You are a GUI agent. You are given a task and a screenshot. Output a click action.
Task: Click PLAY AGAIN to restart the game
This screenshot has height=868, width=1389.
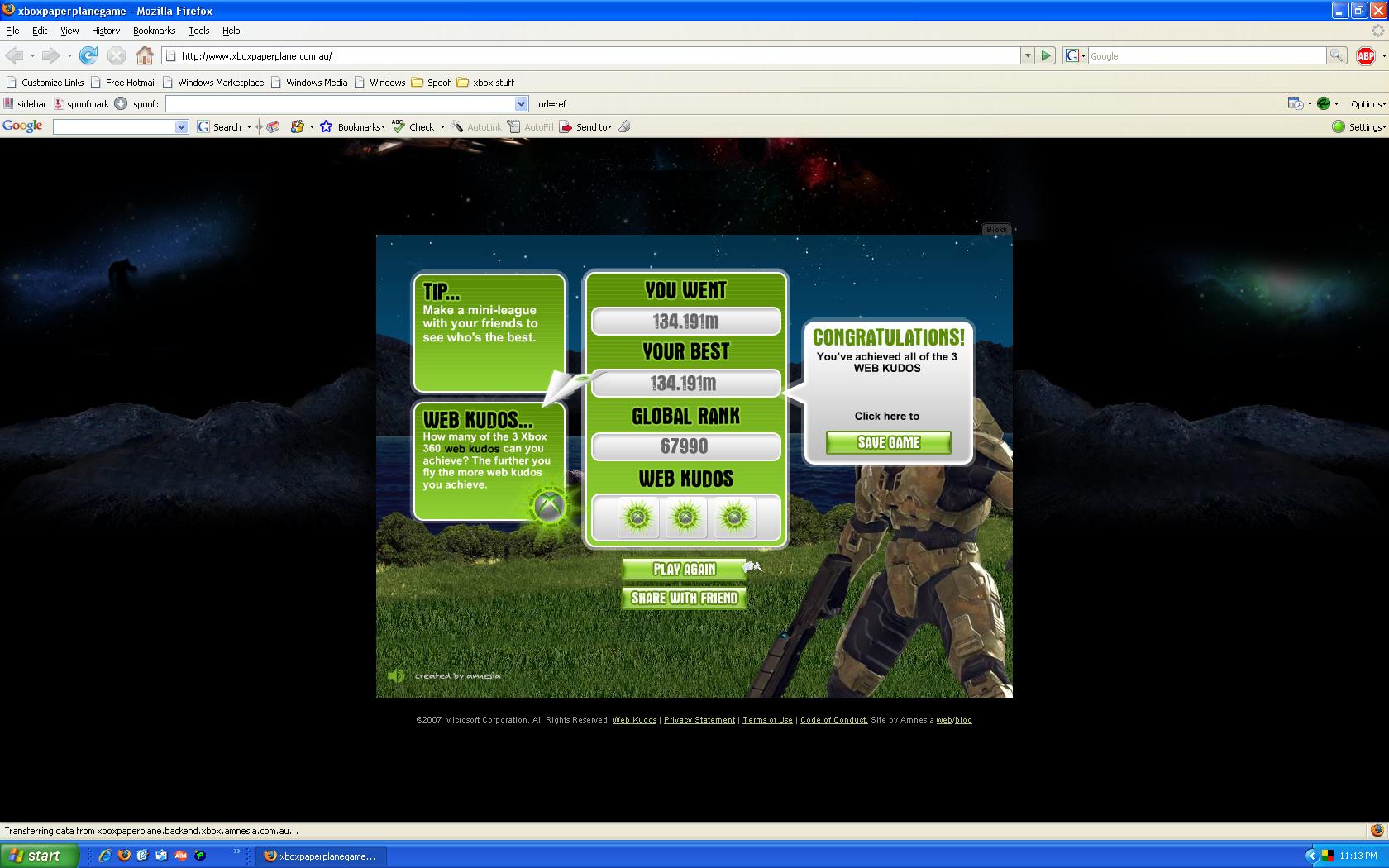pyautogui.click(x=684, y=569)
